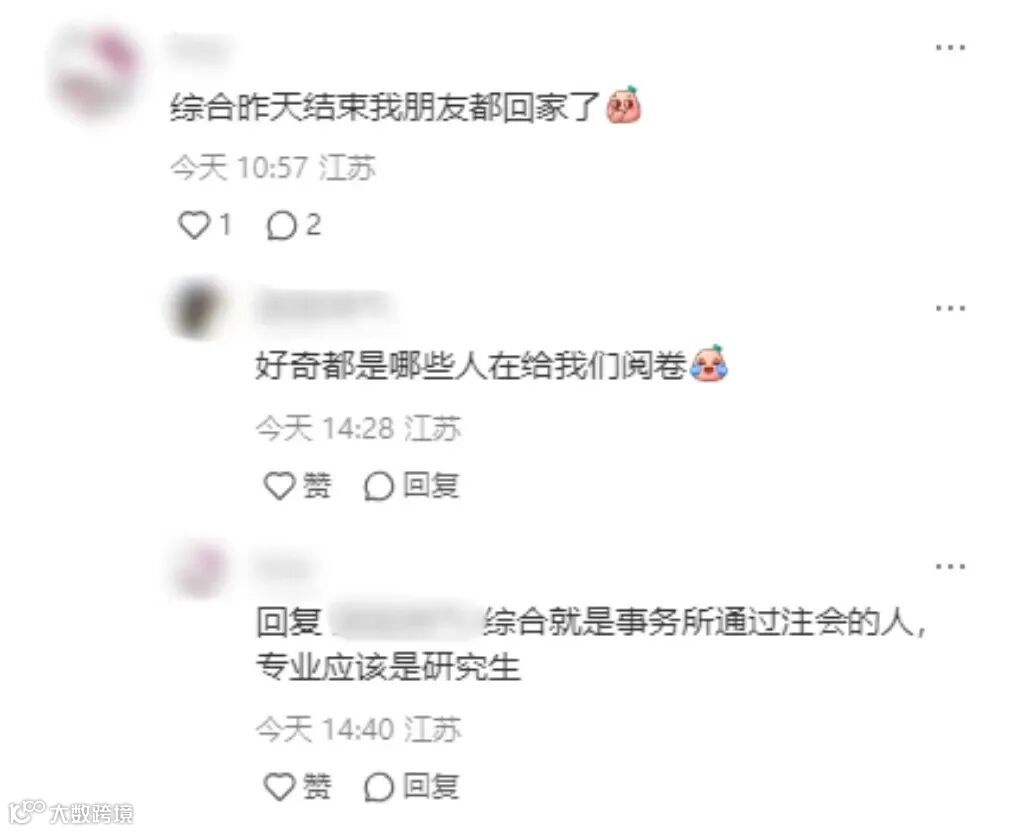Open the top commenter's blurred avatar
This screenshot has height=832, width=1024.
(x=97, y=73)
